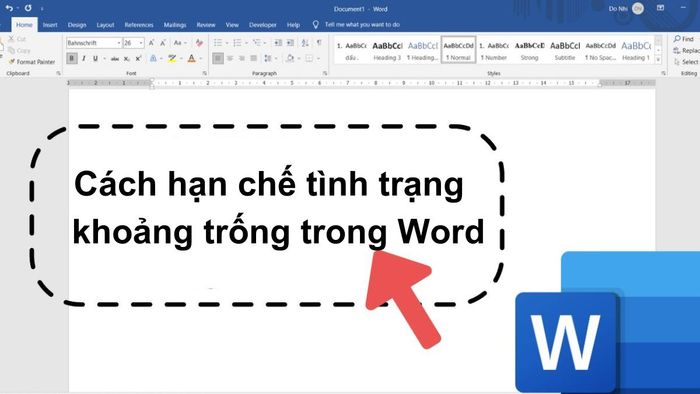The width and height of the screenshot is (700, 394).
Task: Toggle Strikethrough formatting
Action: click(x=115, y=58)
